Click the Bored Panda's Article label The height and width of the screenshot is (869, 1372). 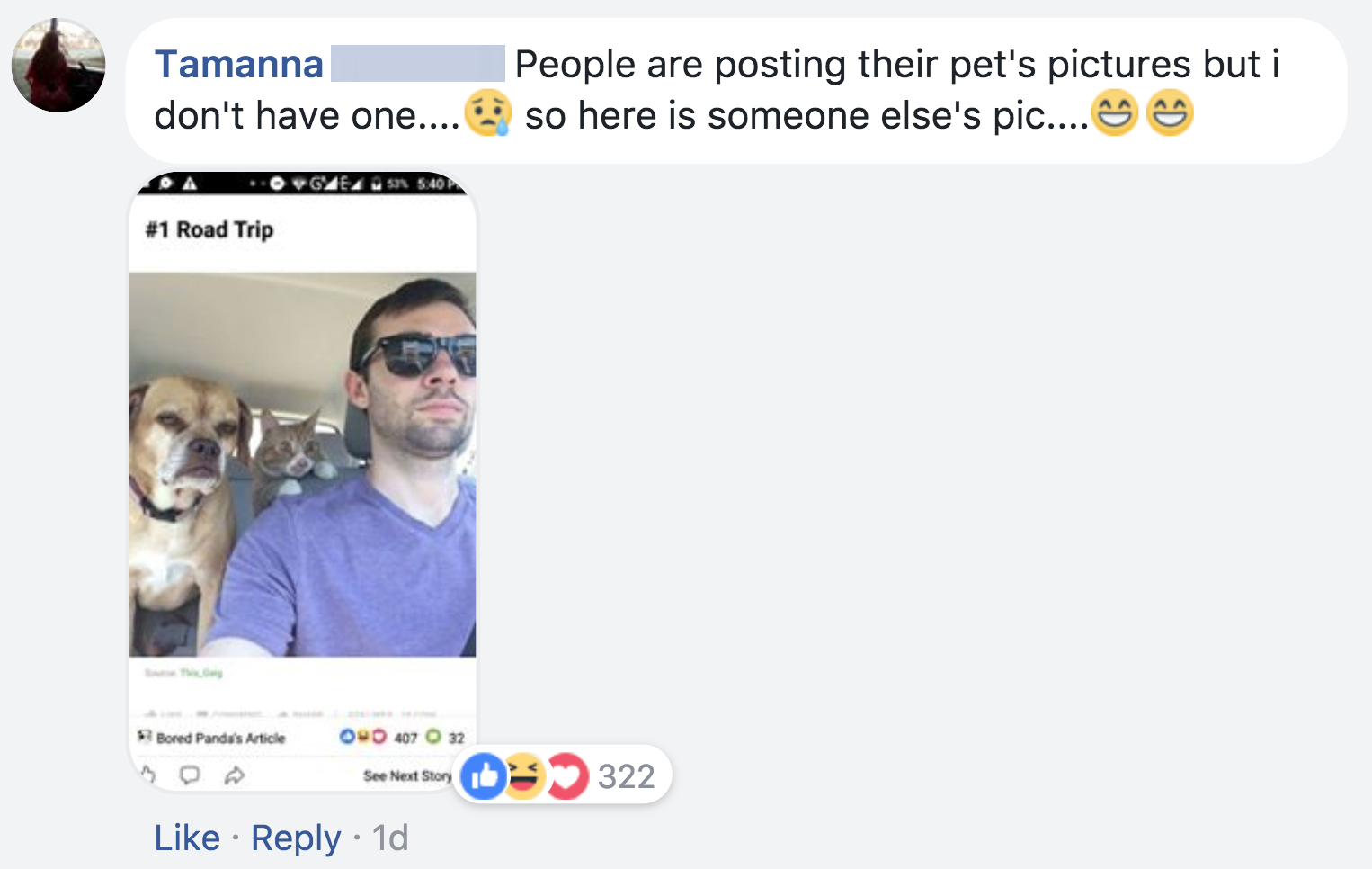click(x=220, y=738)
